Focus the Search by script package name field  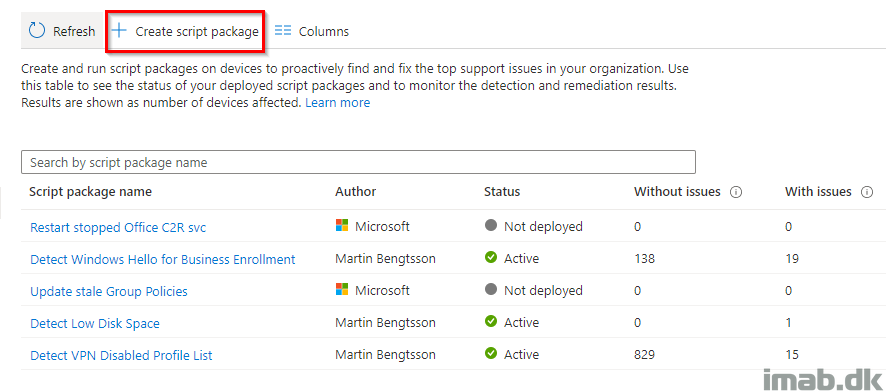click(x=358, y=162)
